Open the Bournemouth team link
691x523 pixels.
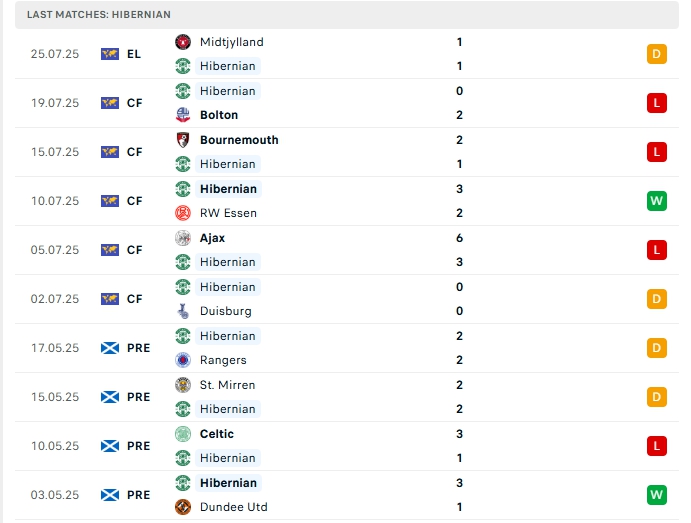click(x=239, y=140)
